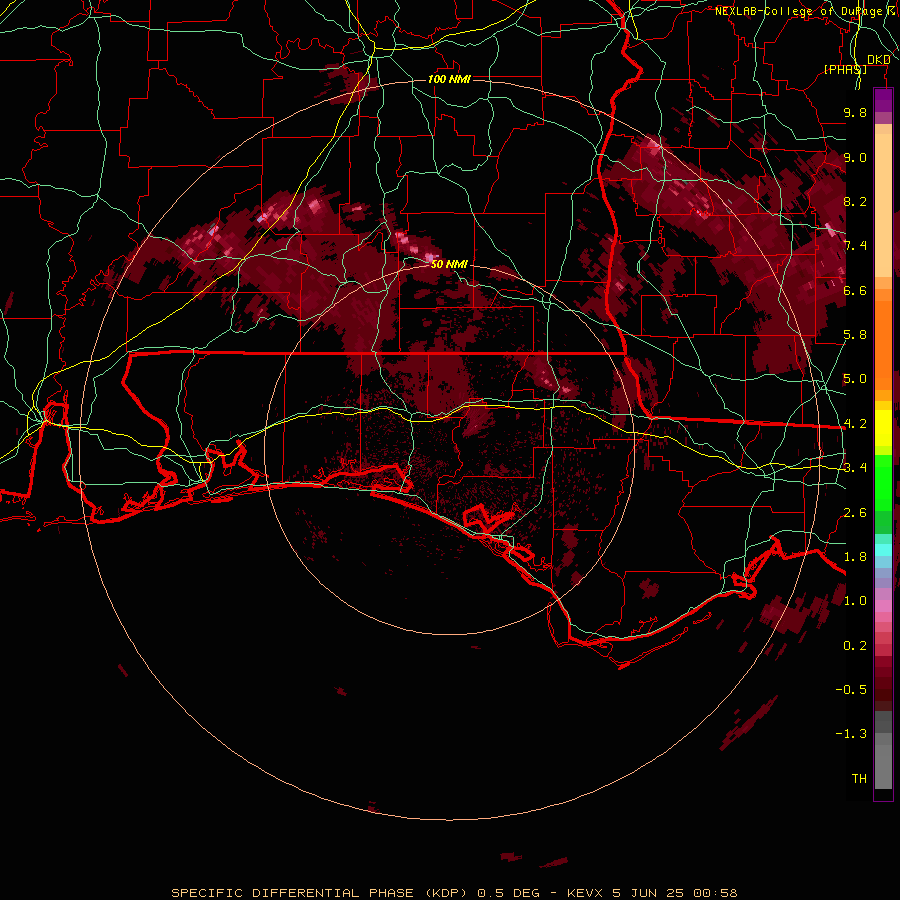The image size is (900, 900).
Task: Select the -1.3 legend value
Action: point(851,734)
